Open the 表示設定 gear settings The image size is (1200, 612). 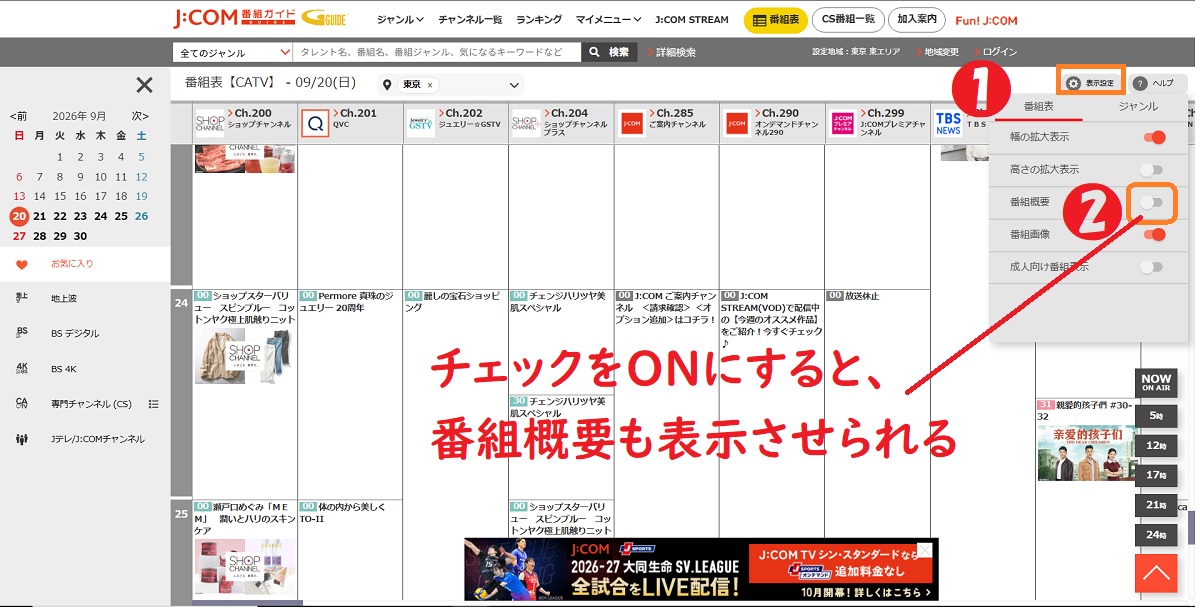coord(1090,83)
